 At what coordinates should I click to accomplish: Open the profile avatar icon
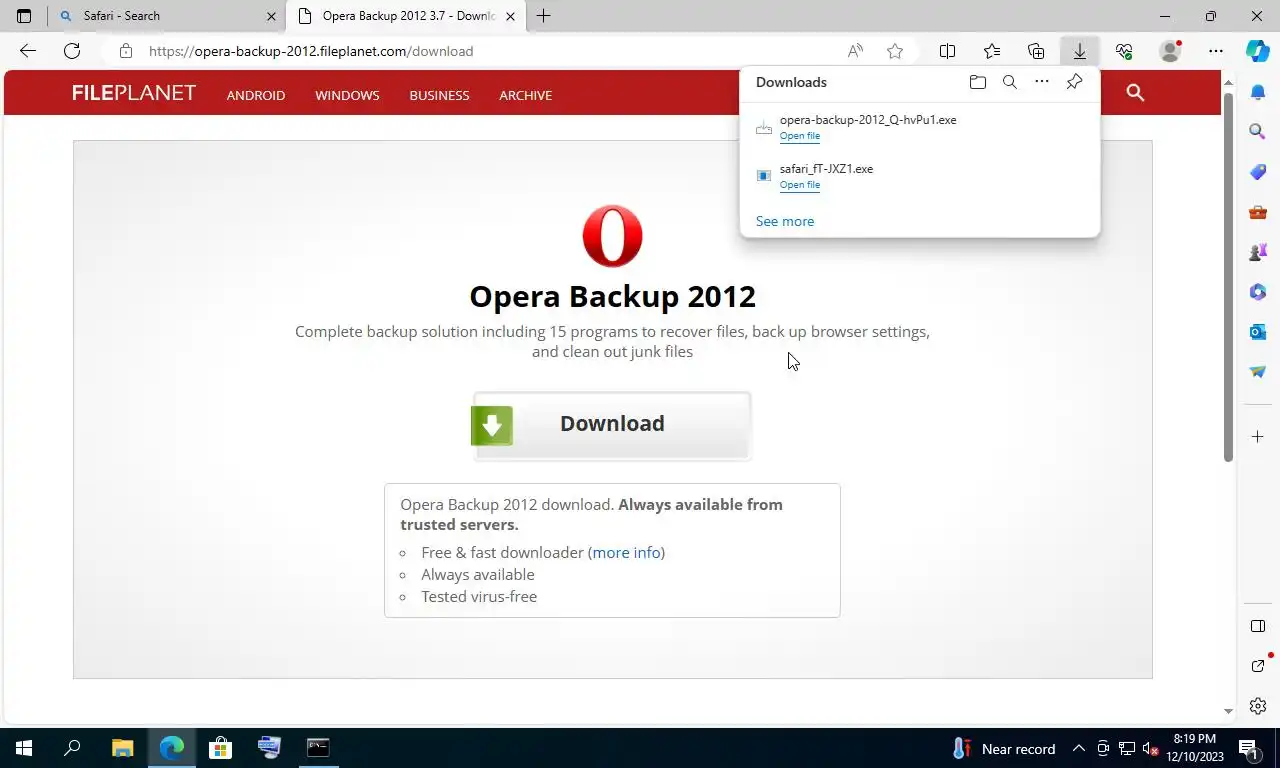click(x=1169, y=51)
